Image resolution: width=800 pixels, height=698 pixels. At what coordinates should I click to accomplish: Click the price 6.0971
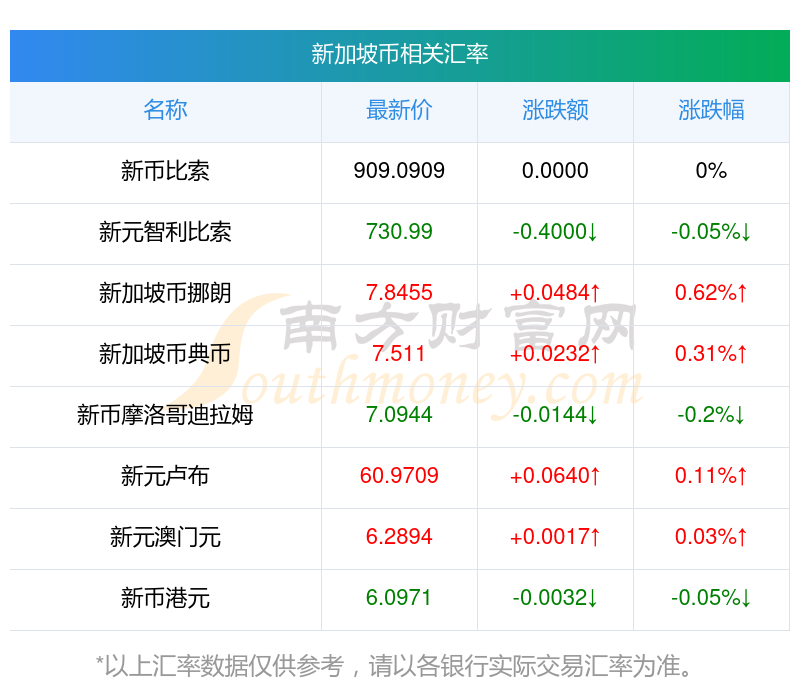tap(399, 597)
